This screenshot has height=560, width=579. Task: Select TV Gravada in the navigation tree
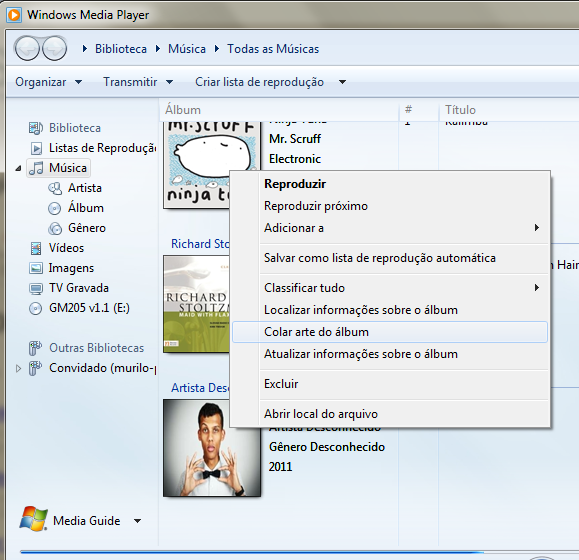coord(79,288)
